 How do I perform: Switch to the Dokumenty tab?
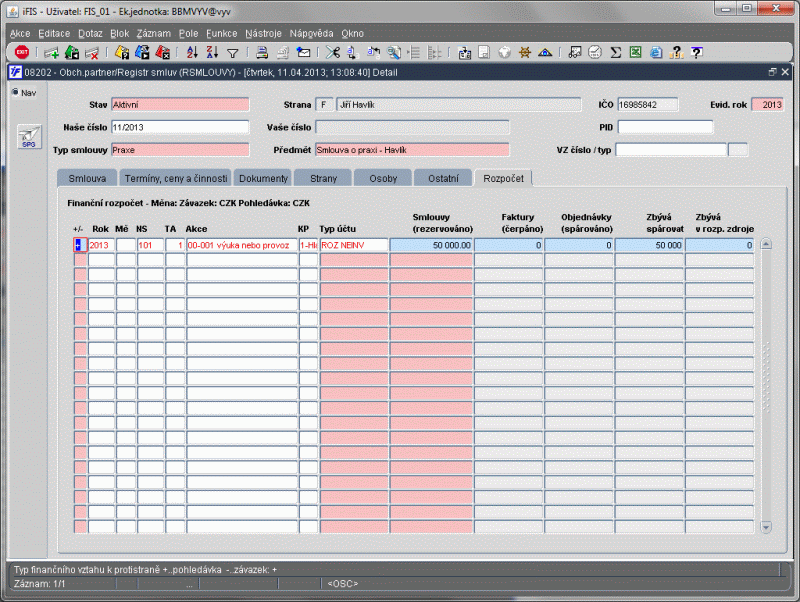(x=263, y=178)
